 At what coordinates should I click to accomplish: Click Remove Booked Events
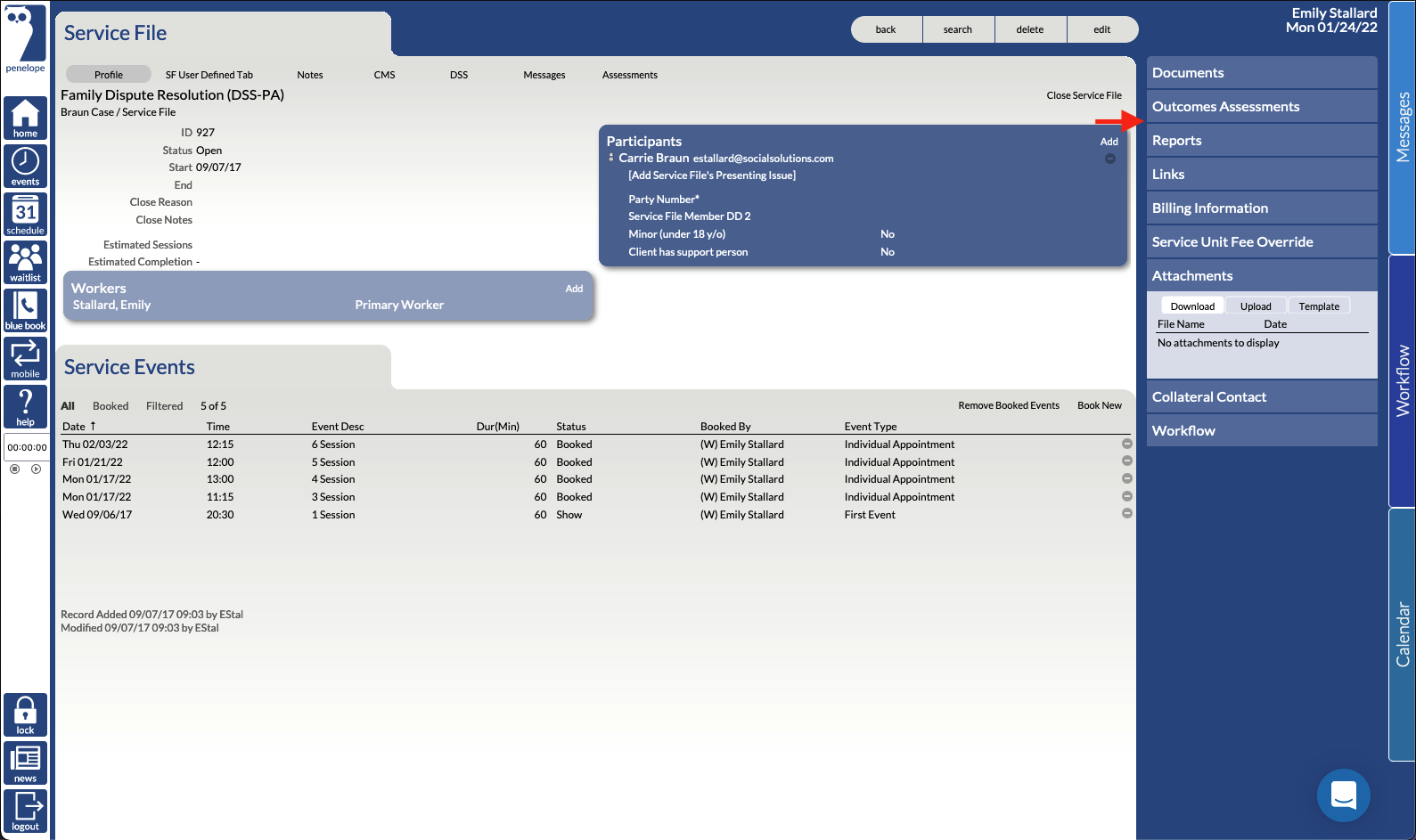click(1009, 405)
